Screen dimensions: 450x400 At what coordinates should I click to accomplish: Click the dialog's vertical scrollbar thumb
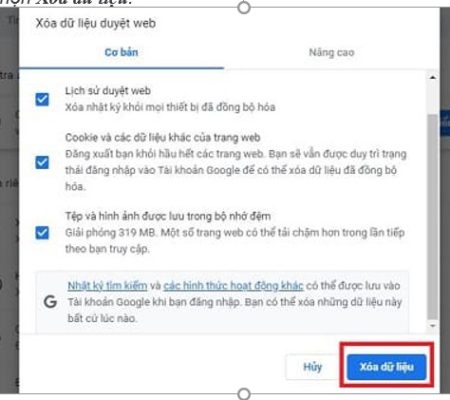click(433, 217)
